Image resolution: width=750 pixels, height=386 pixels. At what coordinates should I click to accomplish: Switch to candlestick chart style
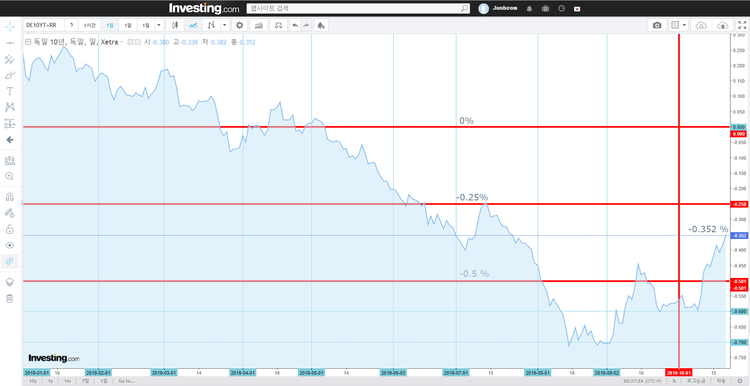175,25
